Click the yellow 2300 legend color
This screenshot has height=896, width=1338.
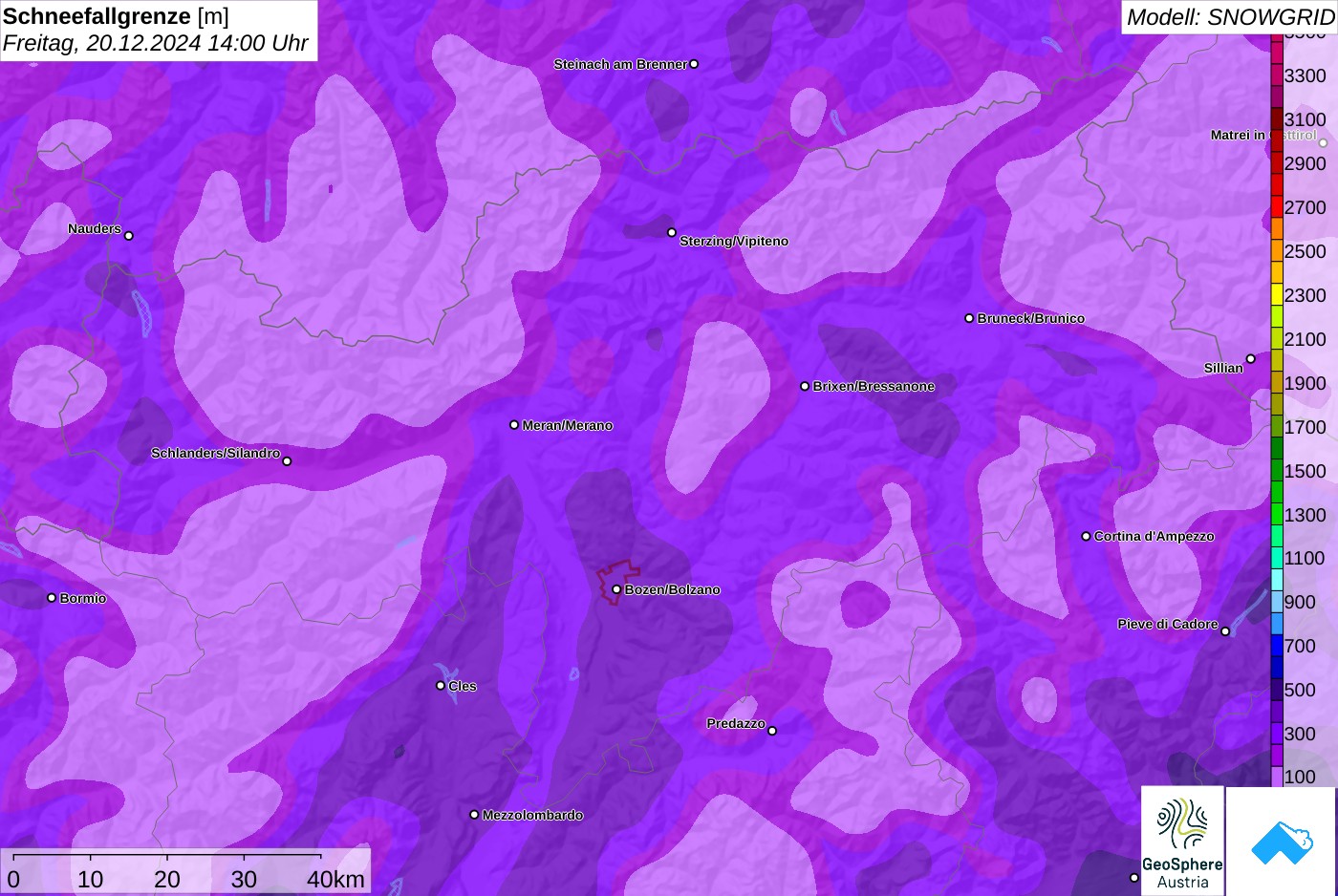[1277, 295]
